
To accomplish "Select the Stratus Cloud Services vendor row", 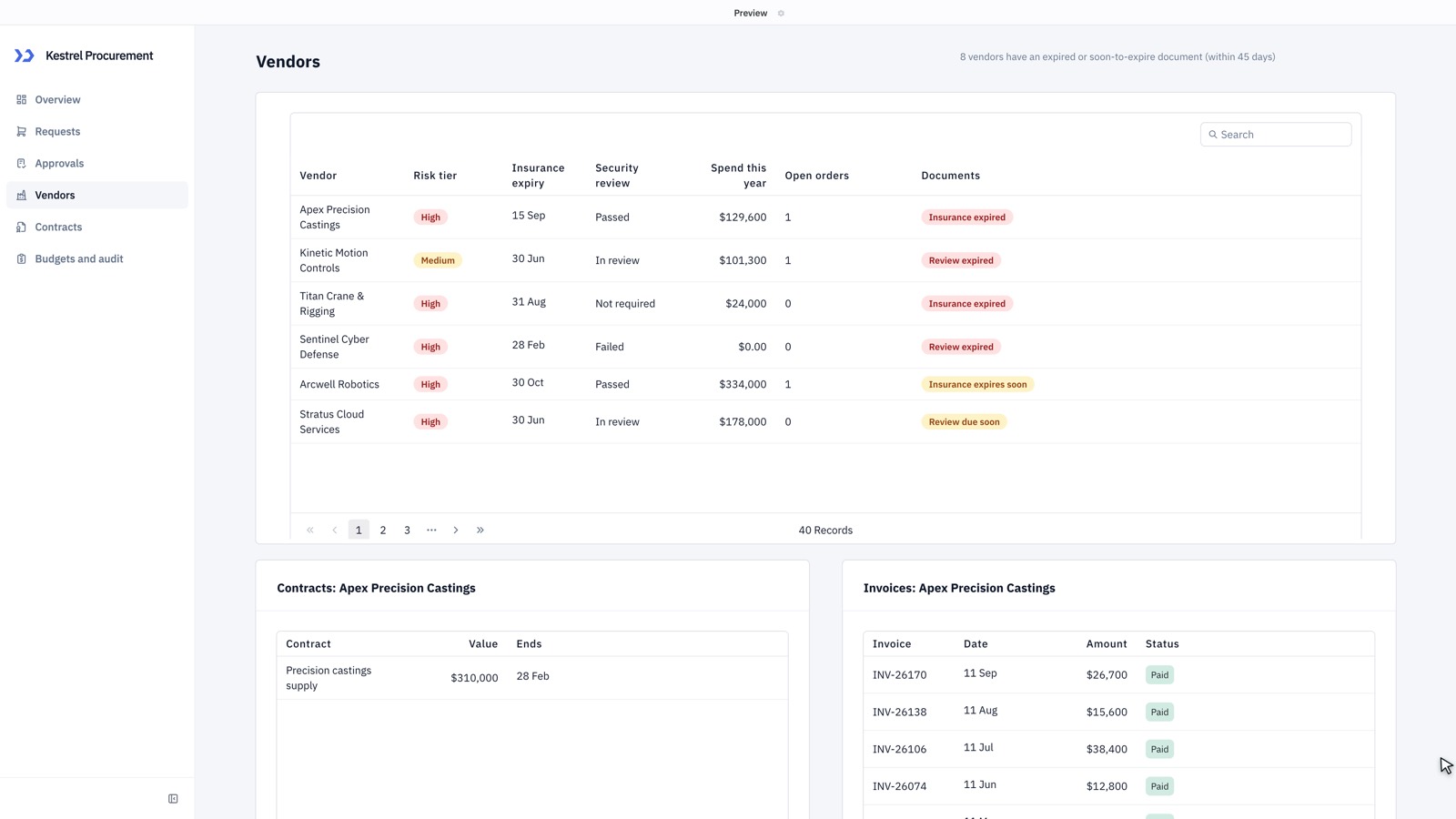I will point(825,421).
